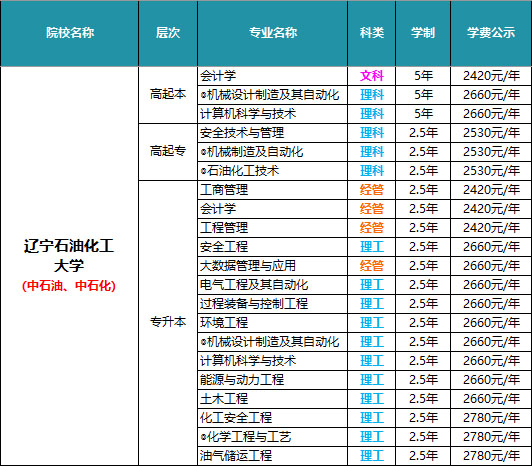The image size is (532, 466).
Task: Select the 高起专 level cell
Action: [x=168, y=151]
